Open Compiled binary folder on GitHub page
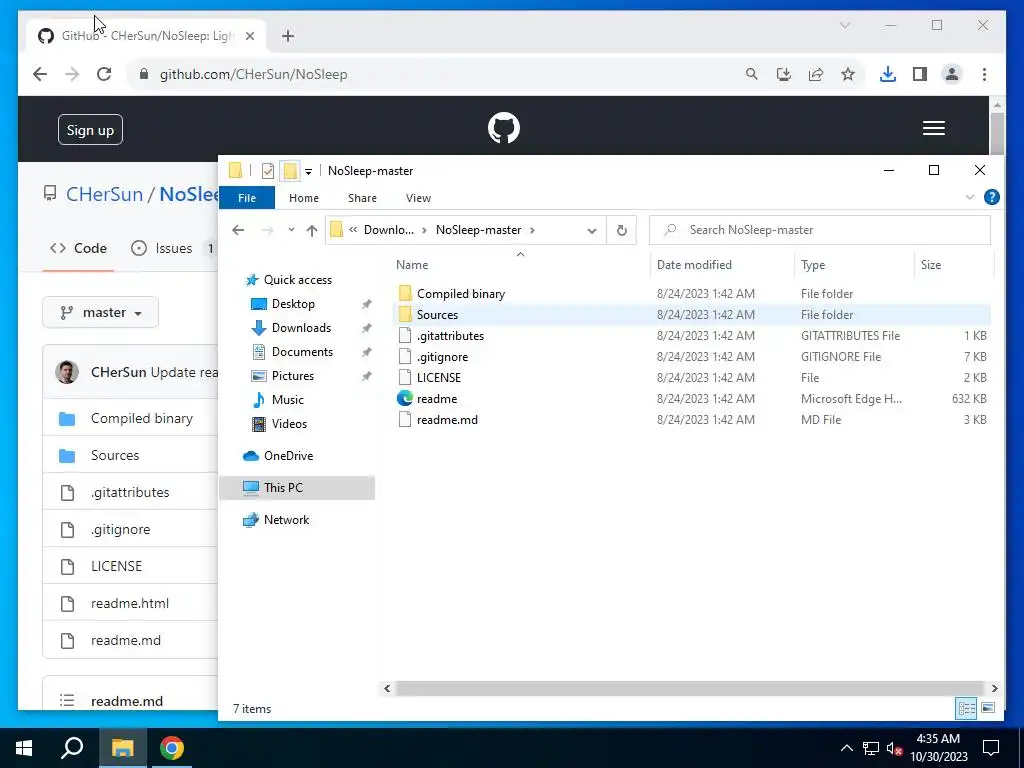 pyautogui.click(x=142, y=419)
